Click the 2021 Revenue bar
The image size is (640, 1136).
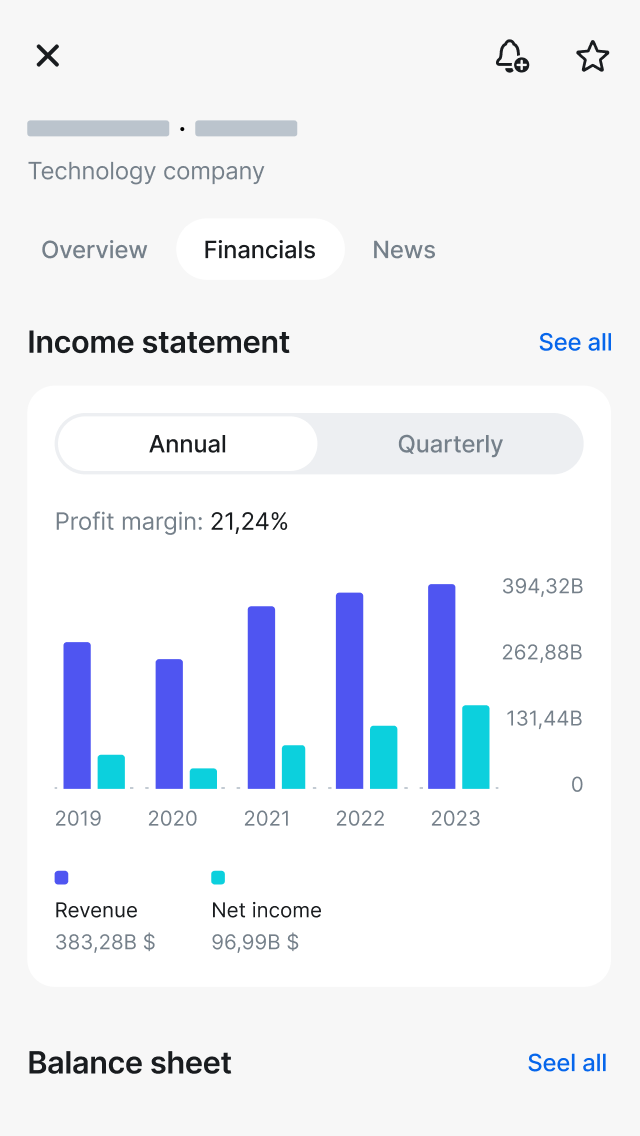pos(261,698)
